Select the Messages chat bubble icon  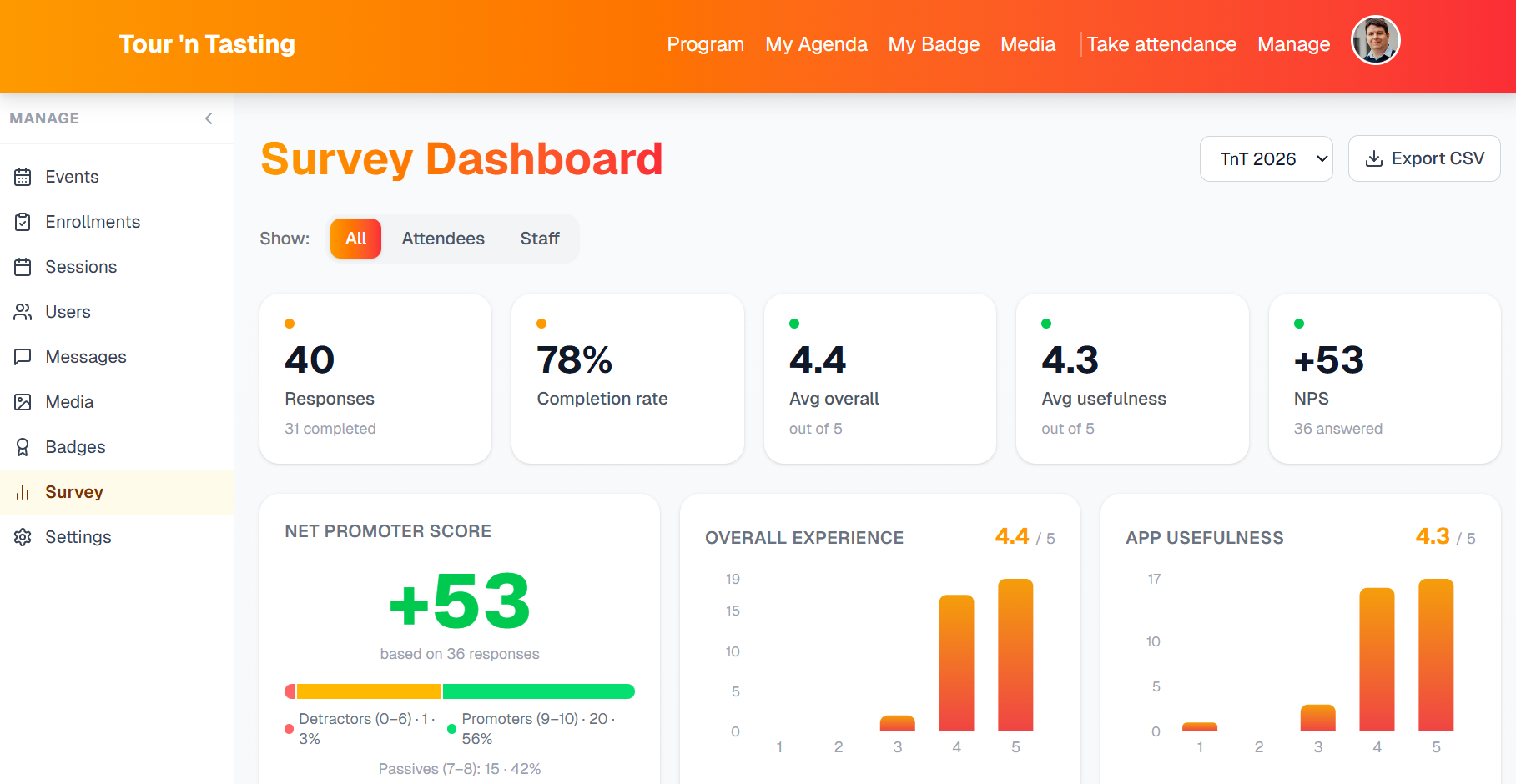tap(23, 356)
